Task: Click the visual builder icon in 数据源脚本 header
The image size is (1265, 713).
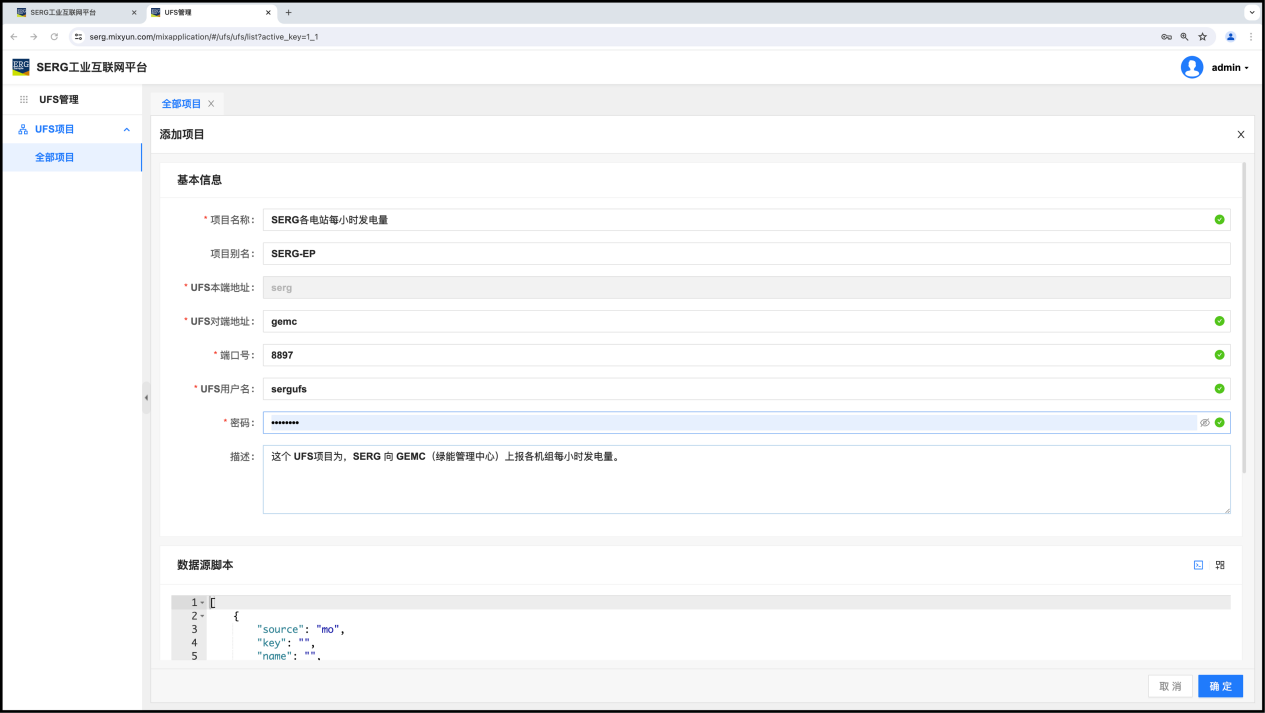Action: click(1220, 565)
